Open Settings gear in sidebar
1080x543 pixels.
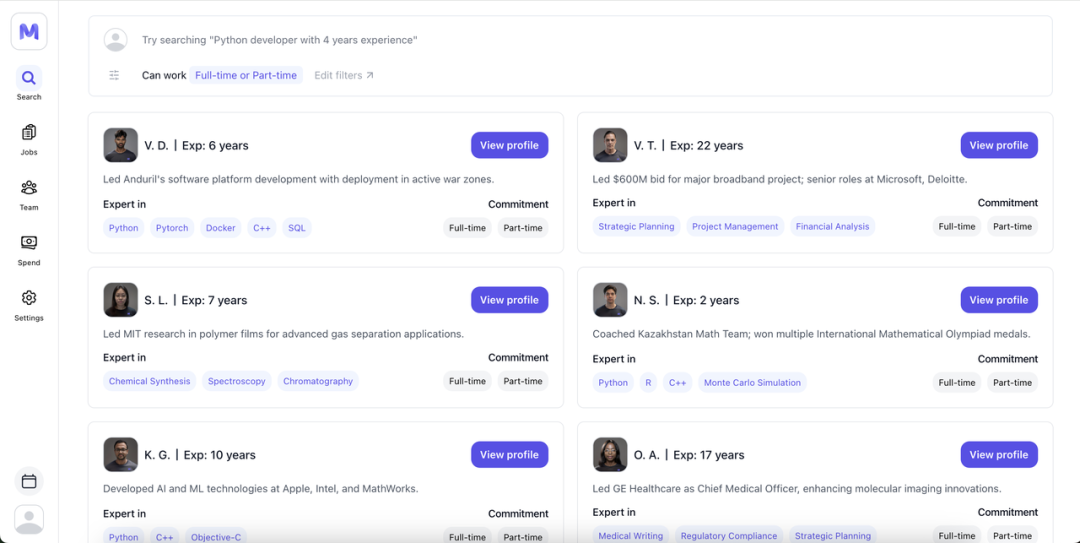(29, 305)
